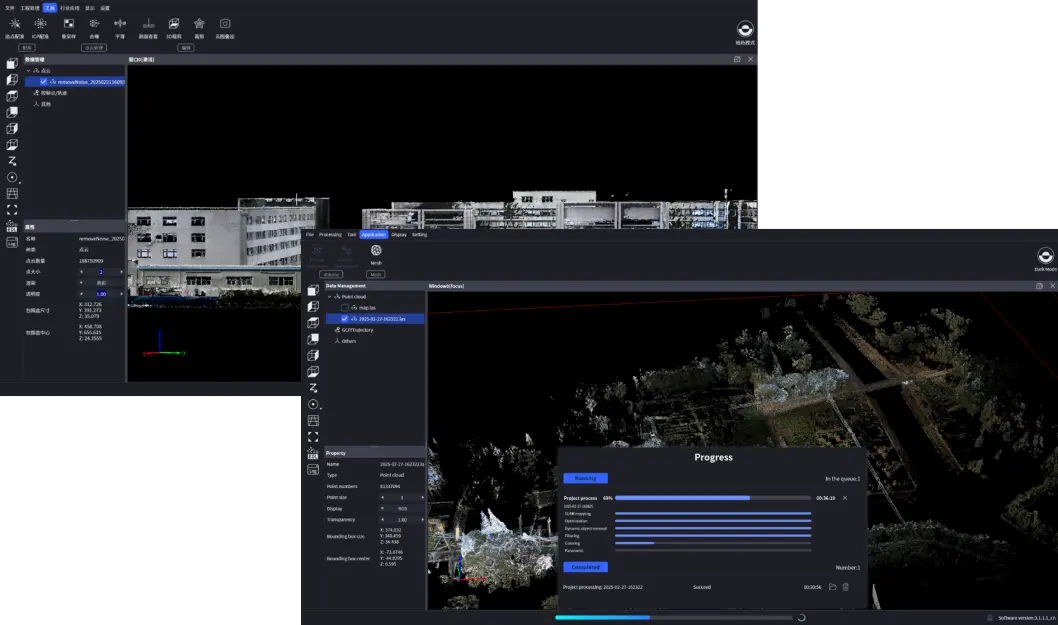
Task: Select the Application tab in the English window
Action: (x=373, y=234)
